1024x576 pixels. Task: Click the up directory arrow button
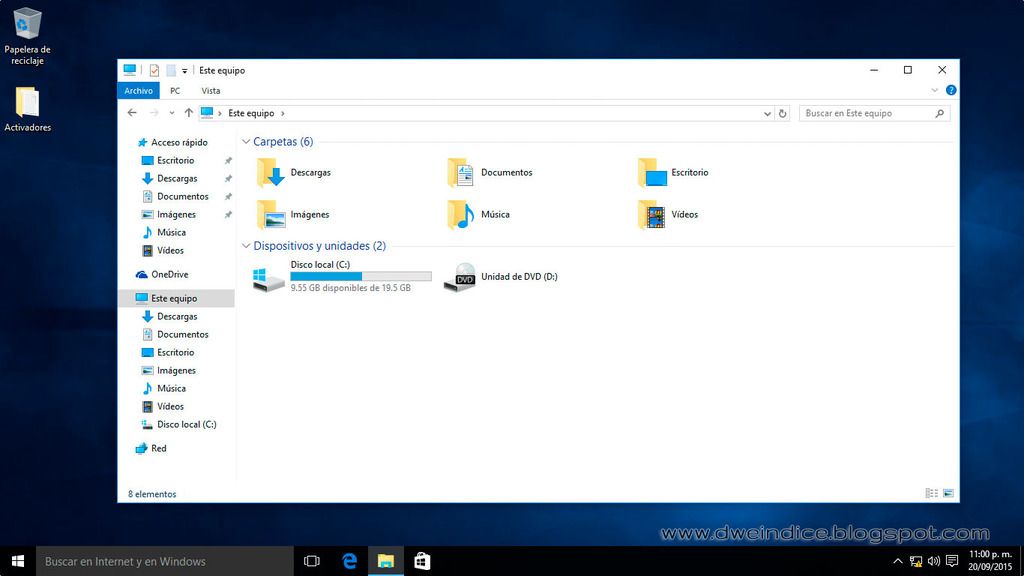coord(188,114)
